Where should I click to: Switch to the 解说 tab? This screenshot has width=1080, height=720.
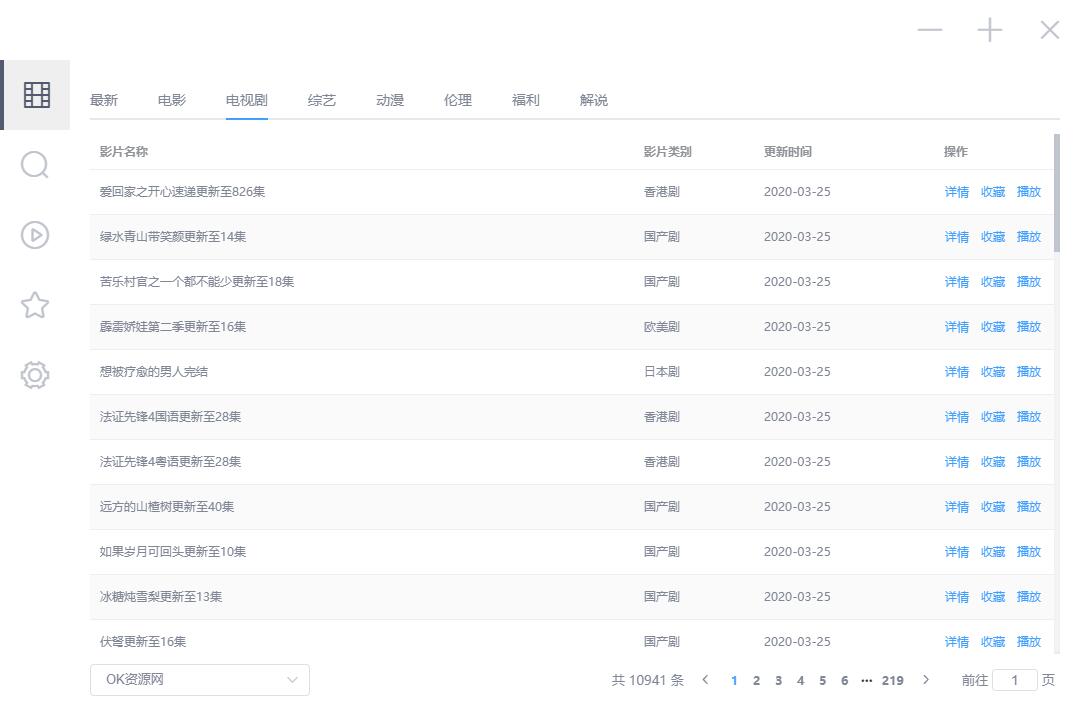593,99
